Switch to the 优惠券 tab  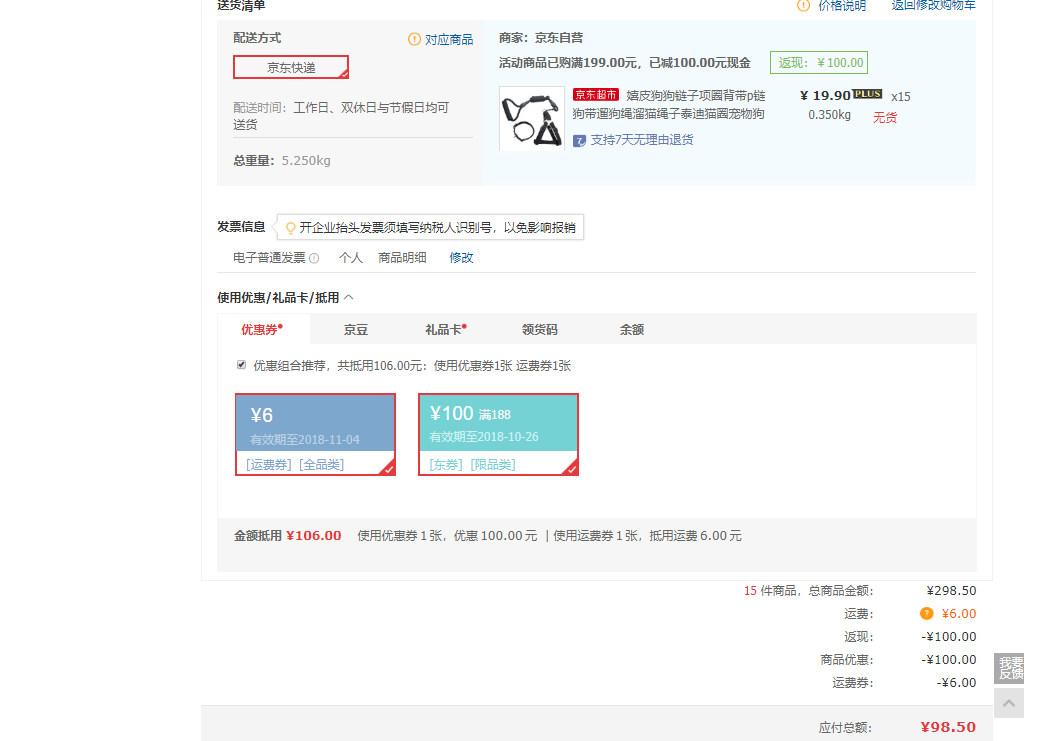[x=262, y=329]
